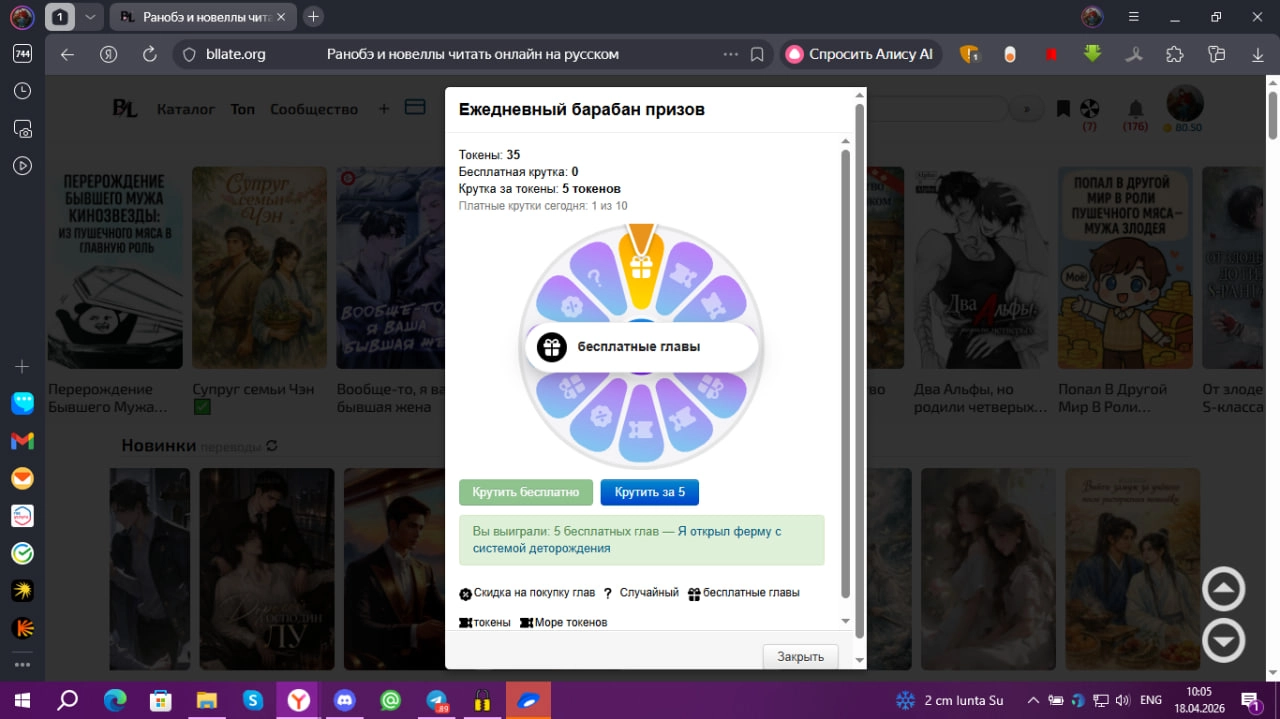Screen dimensions: 1280x719
Task: Click the Yandex home 'Я' button in toolbar
Action: click(x=108, y=55)
